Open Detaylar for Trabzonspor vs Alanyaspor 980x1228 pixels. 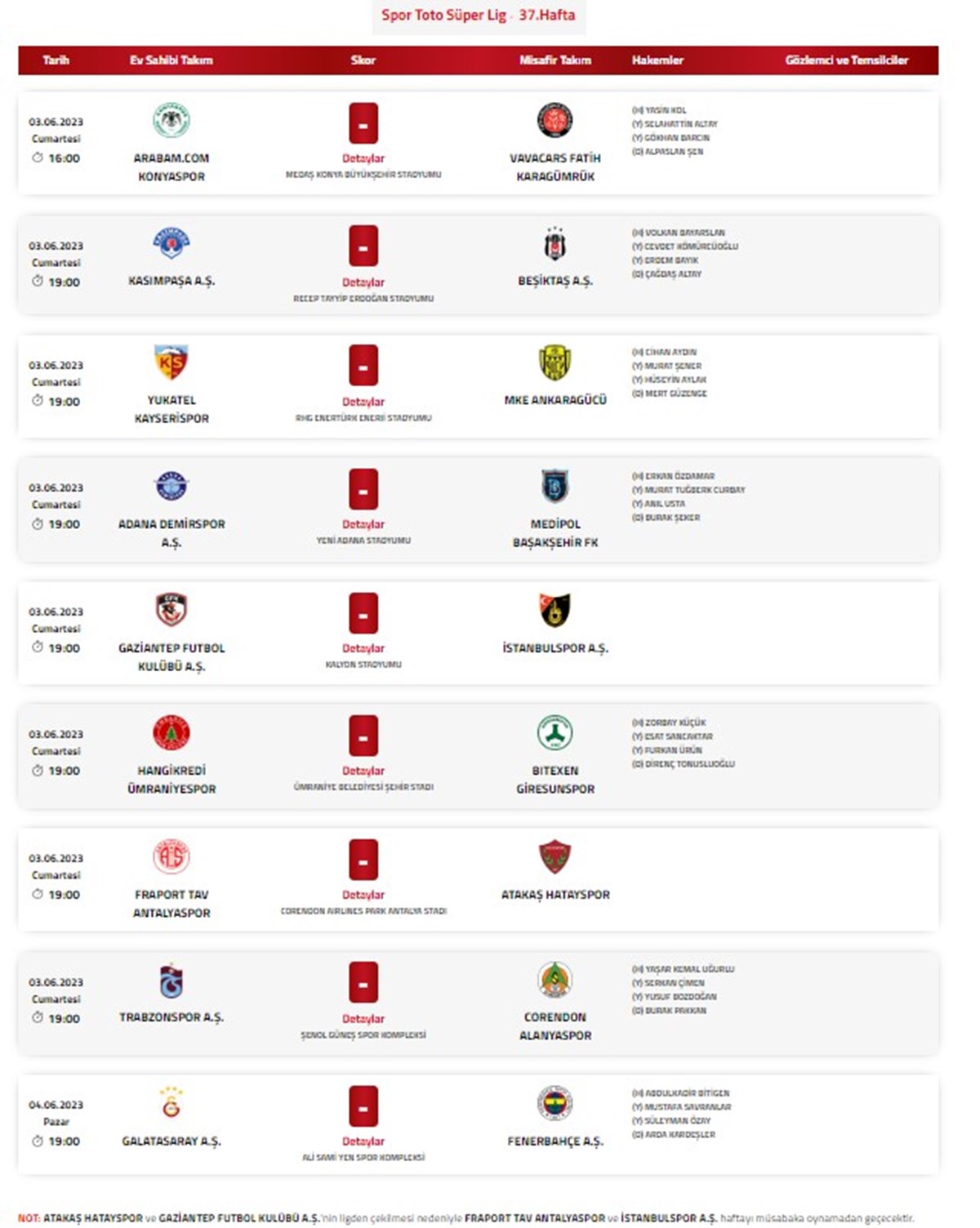click(363, 1019)
